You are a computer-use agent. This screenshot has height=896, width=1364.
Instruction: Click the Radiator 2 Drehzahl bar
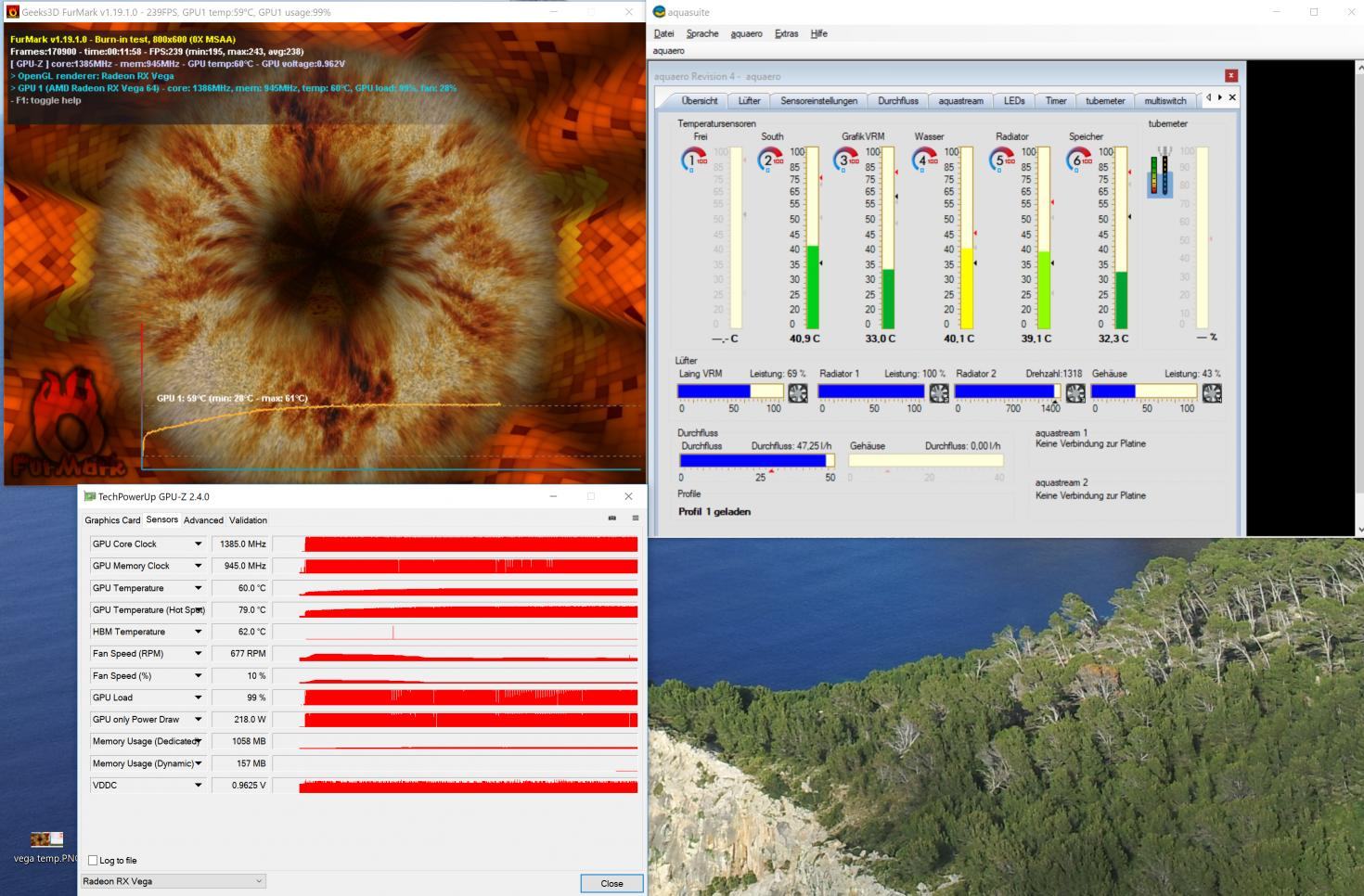[1008, 391]
